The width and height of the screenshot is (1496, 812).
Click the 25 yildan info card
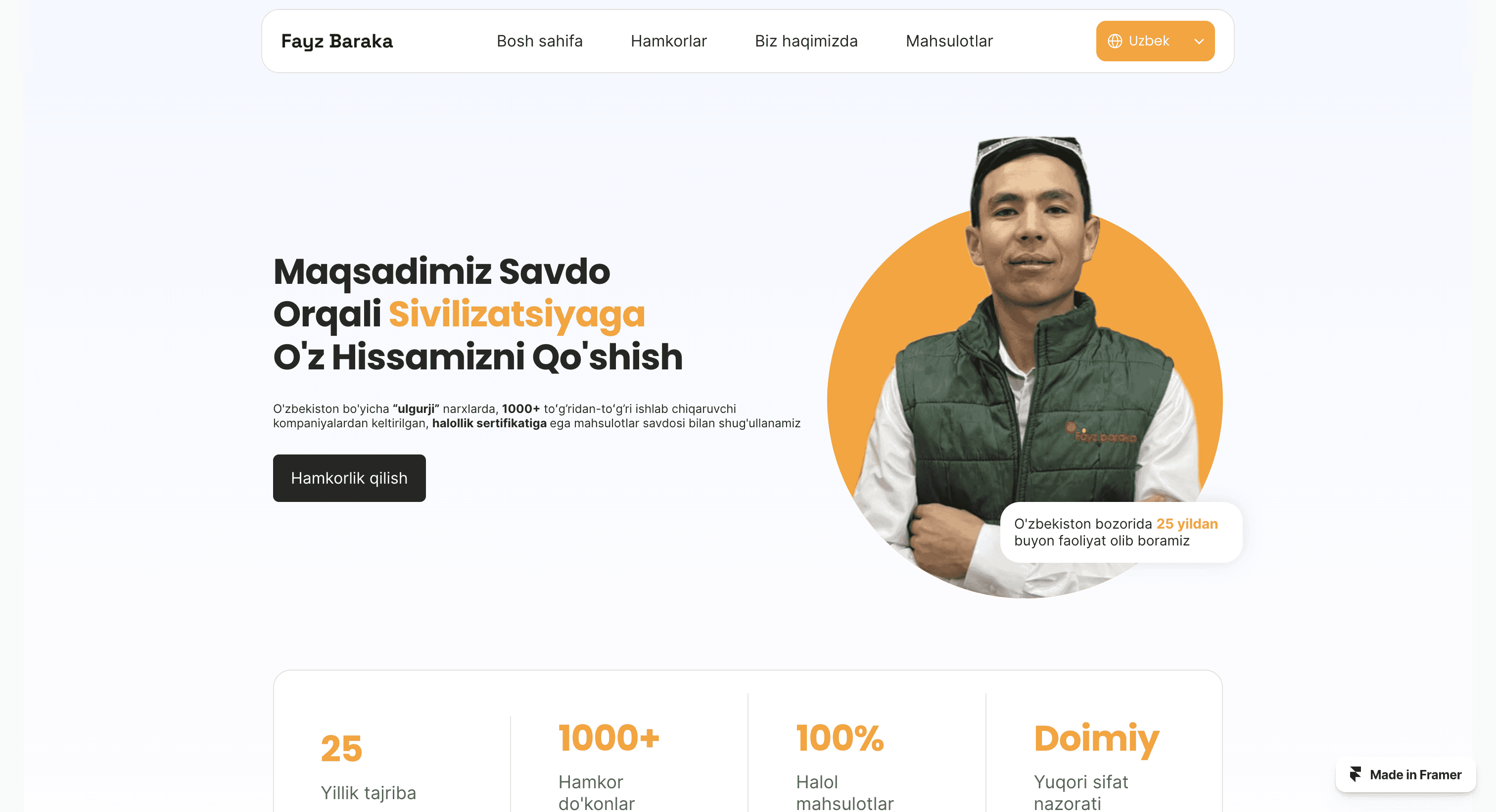[x=1121, y=532]
